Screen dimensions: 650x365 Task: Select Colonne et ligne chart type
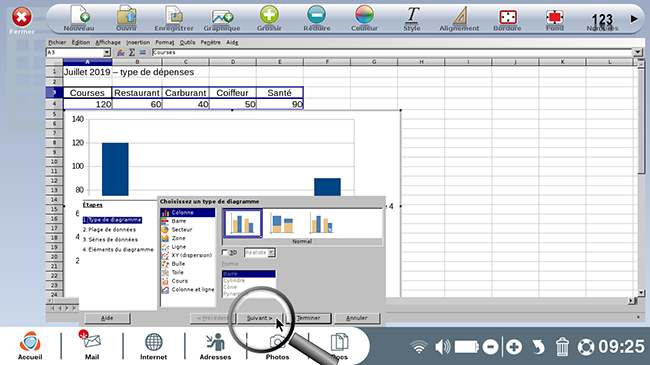point(188,290)
